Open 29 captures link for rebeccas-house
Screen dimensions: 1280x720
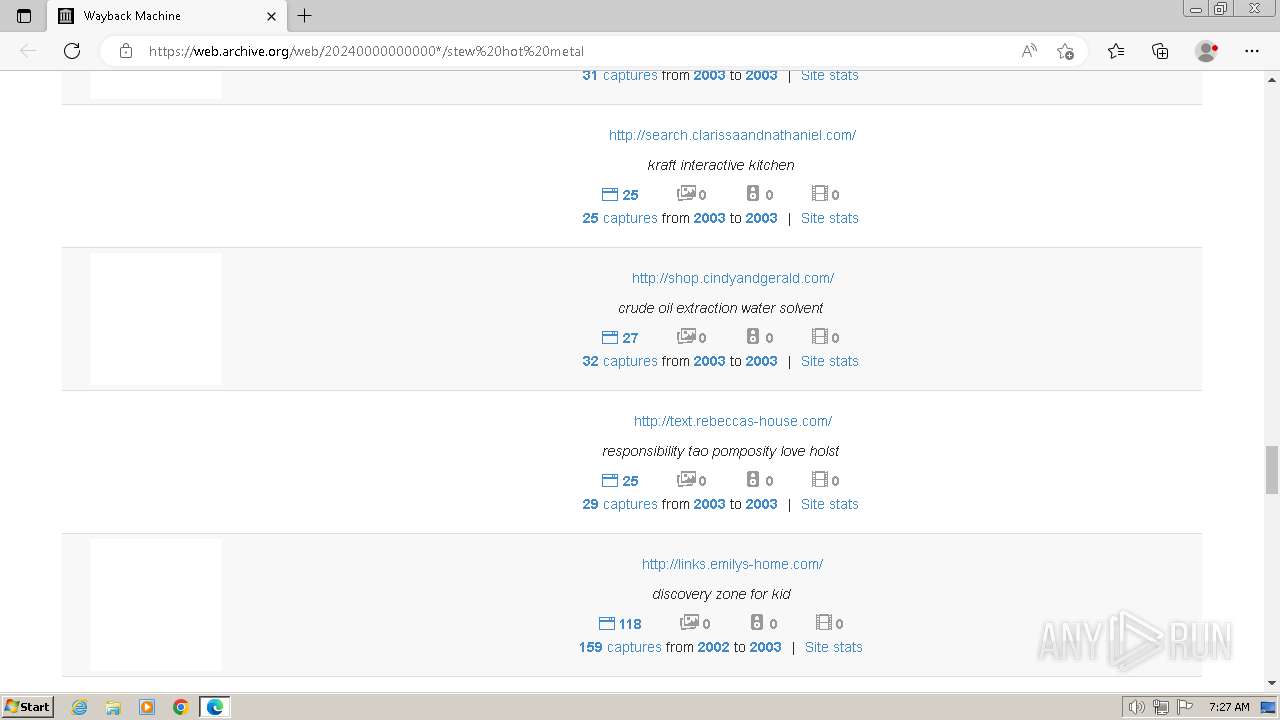tap(620, 504)
